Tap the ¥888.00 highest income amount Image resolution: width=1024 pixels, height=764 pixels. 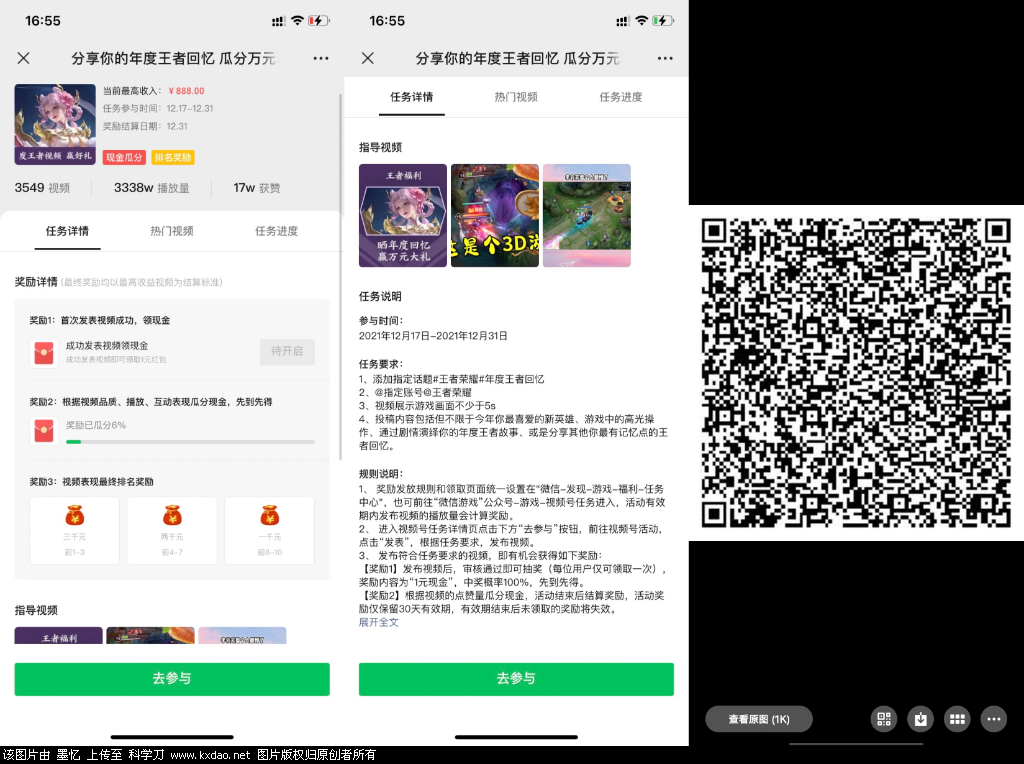point(186,91)
